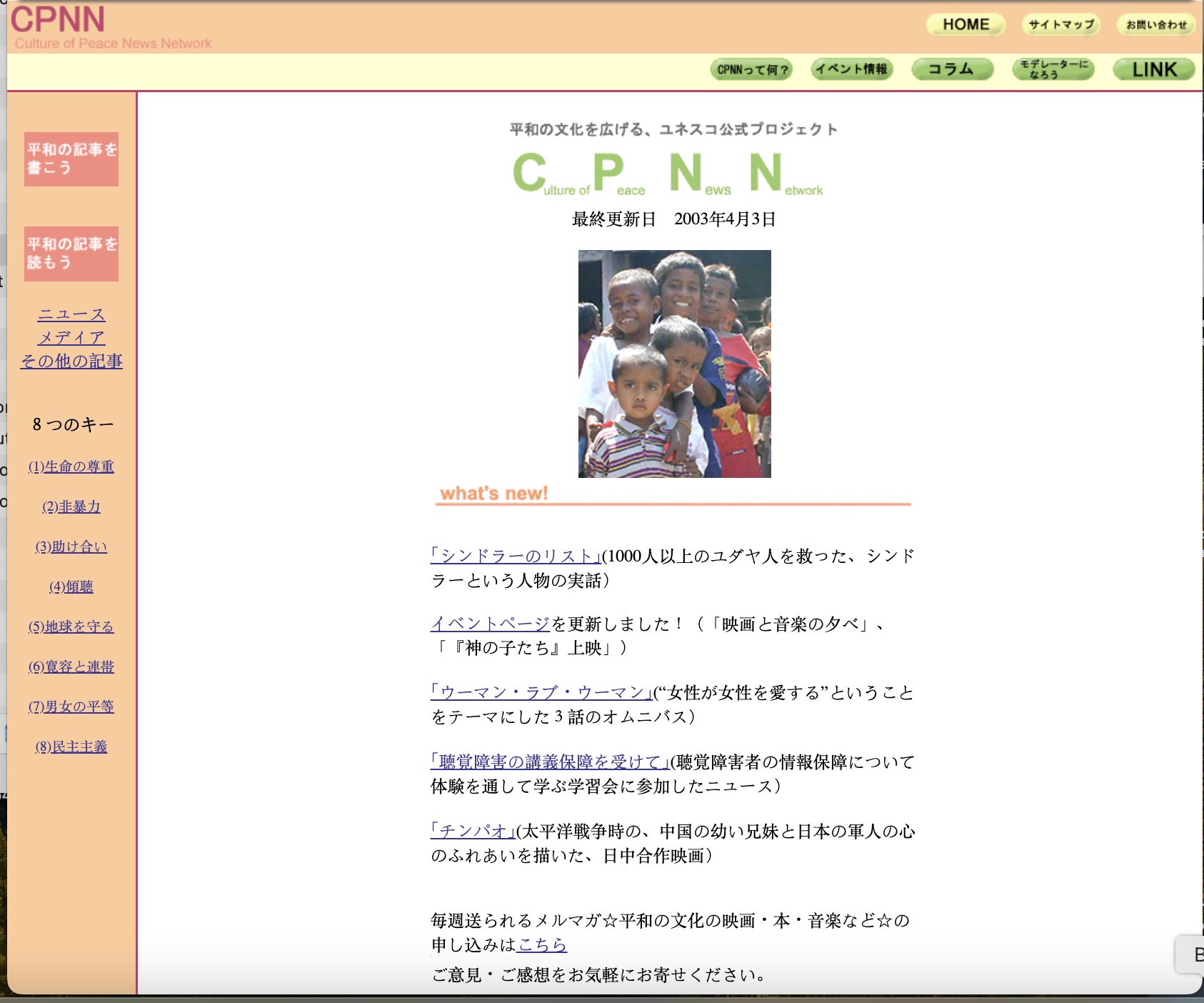Click the こちら newsletter signup link

coord(541,944)
